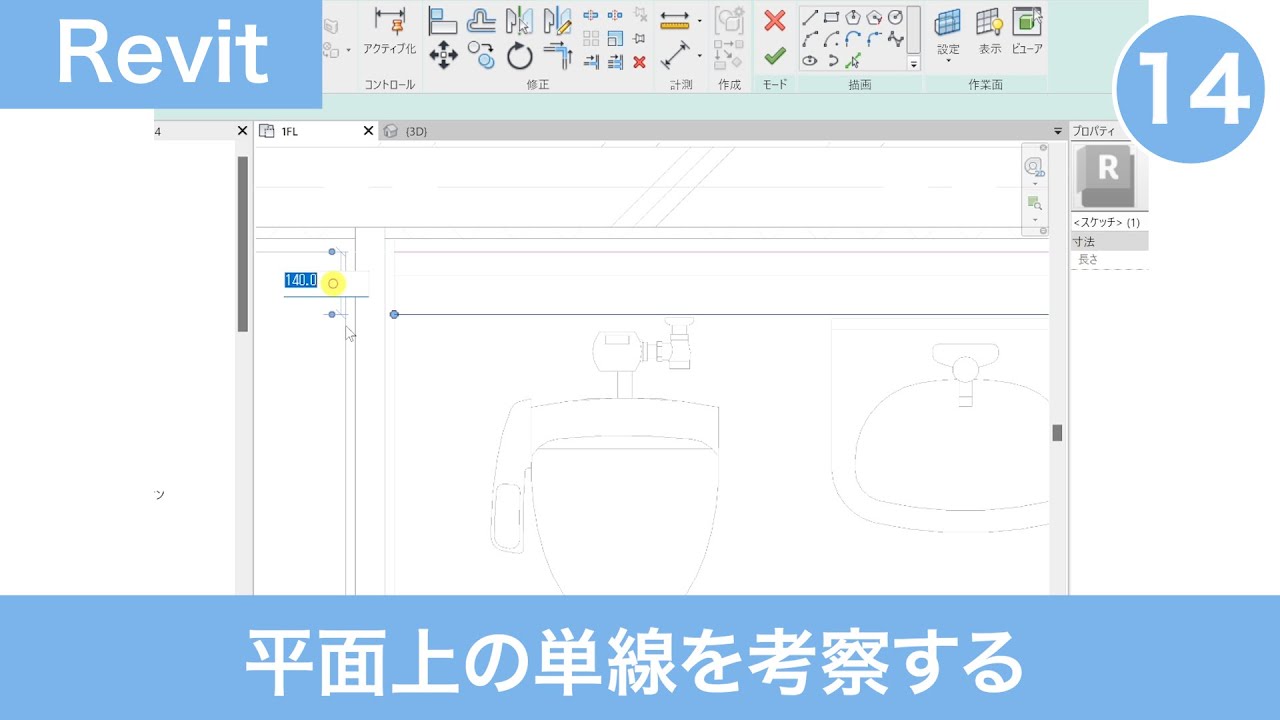The height and width of the screenshot is (720, 1280).
Task: Select the Scale tool
Action: click(615, 38)
